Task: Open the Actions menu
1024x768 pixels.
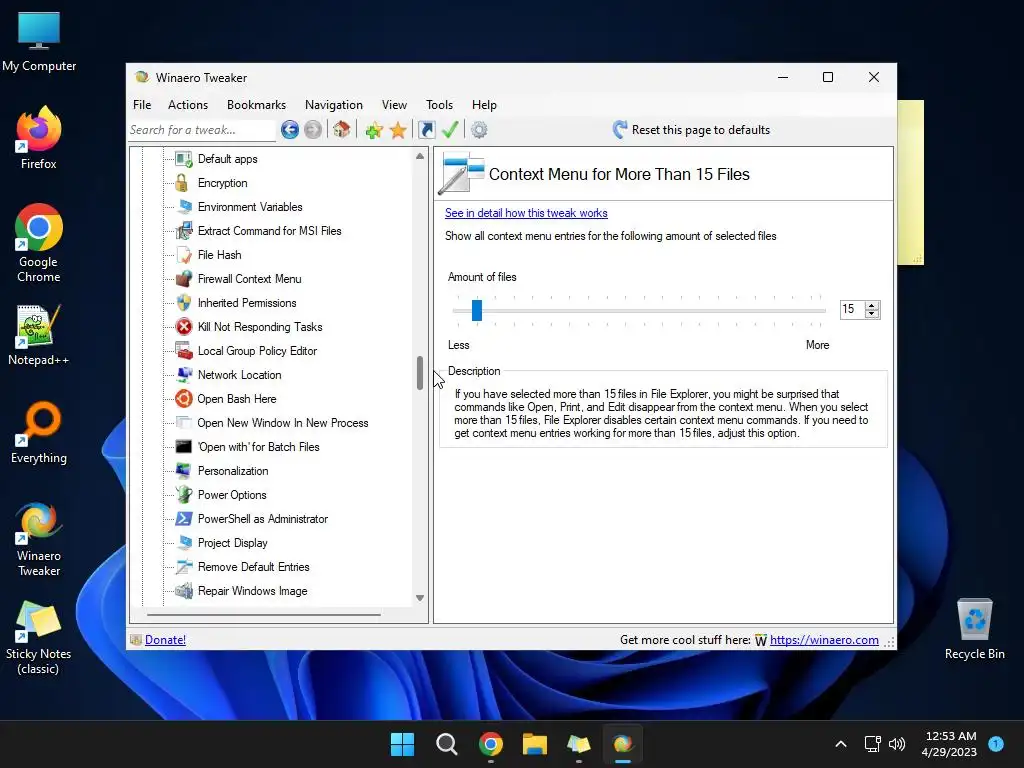Action: (187, 104)
